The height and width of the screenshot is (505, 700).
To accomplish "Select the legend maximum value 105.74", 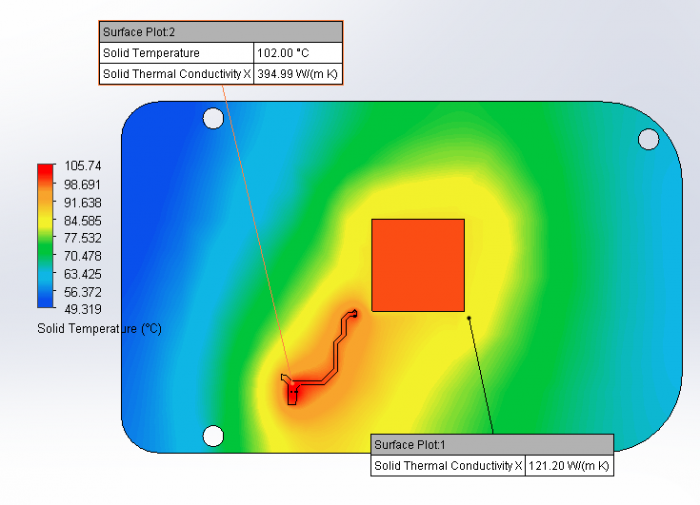I will [82, 166].
